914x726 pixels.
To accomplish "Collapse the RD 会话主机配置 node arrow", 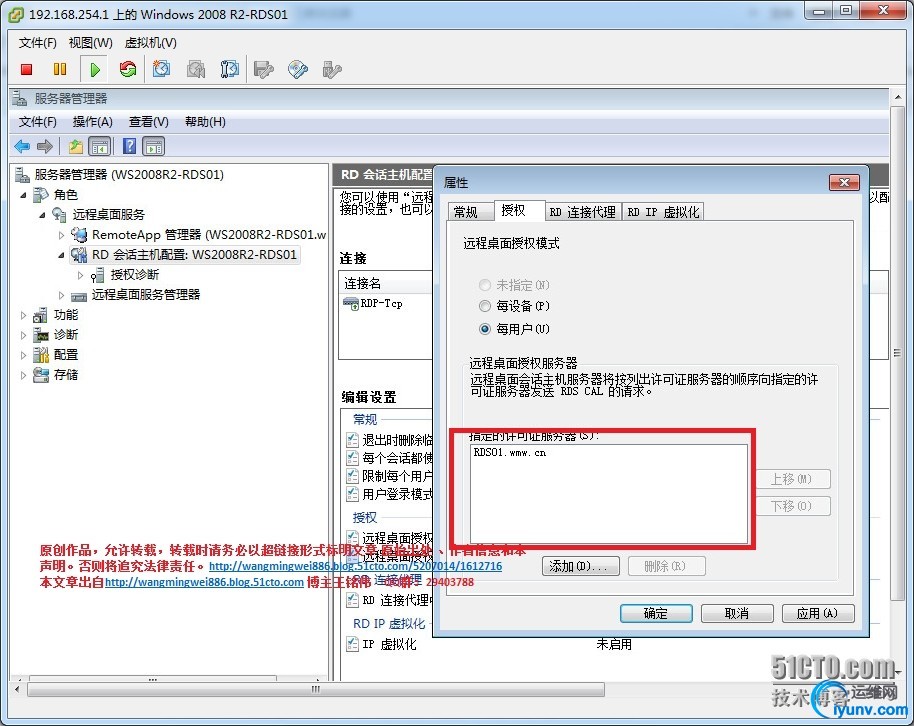I will 62,255.
